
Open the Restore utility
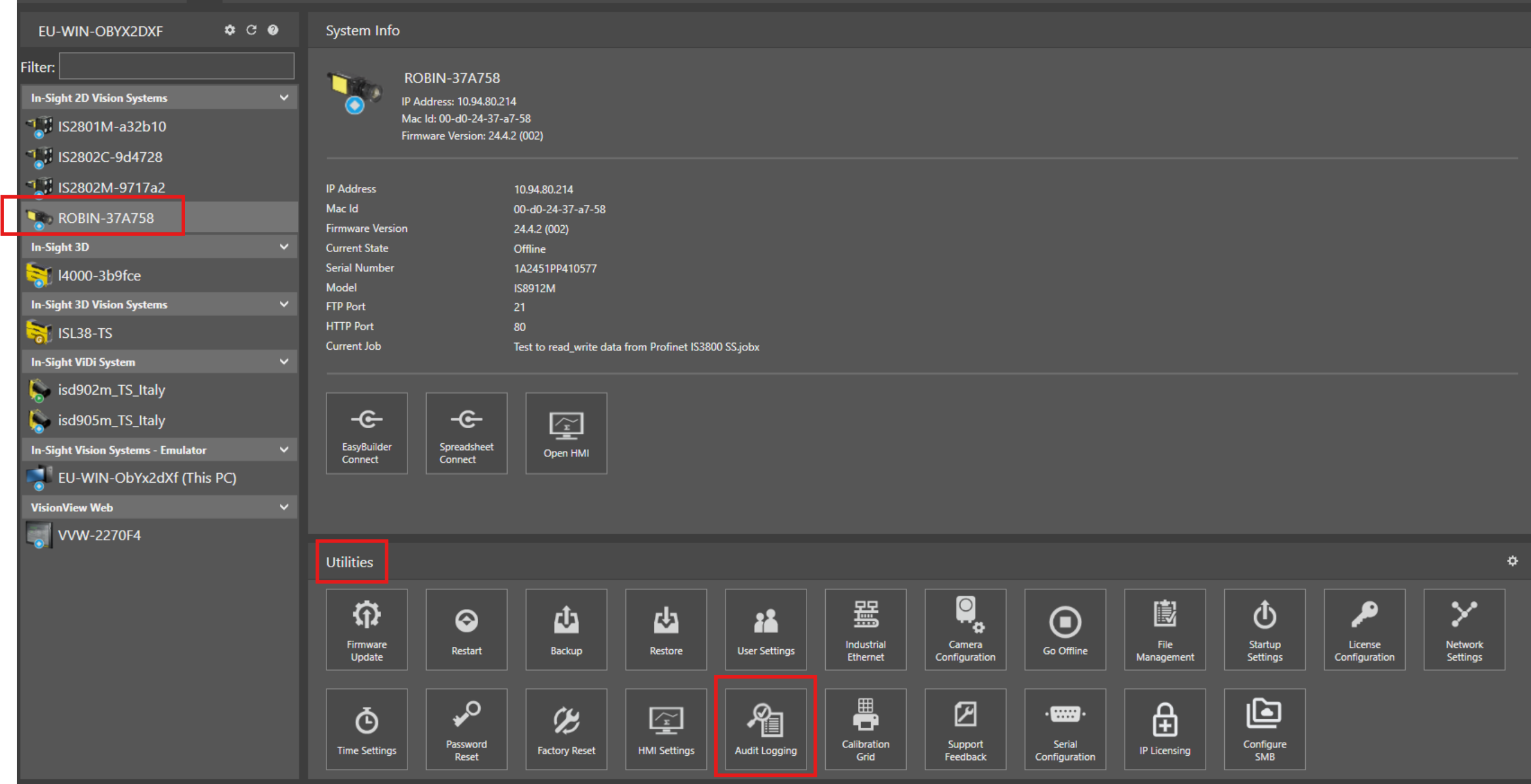click(666, 629)
